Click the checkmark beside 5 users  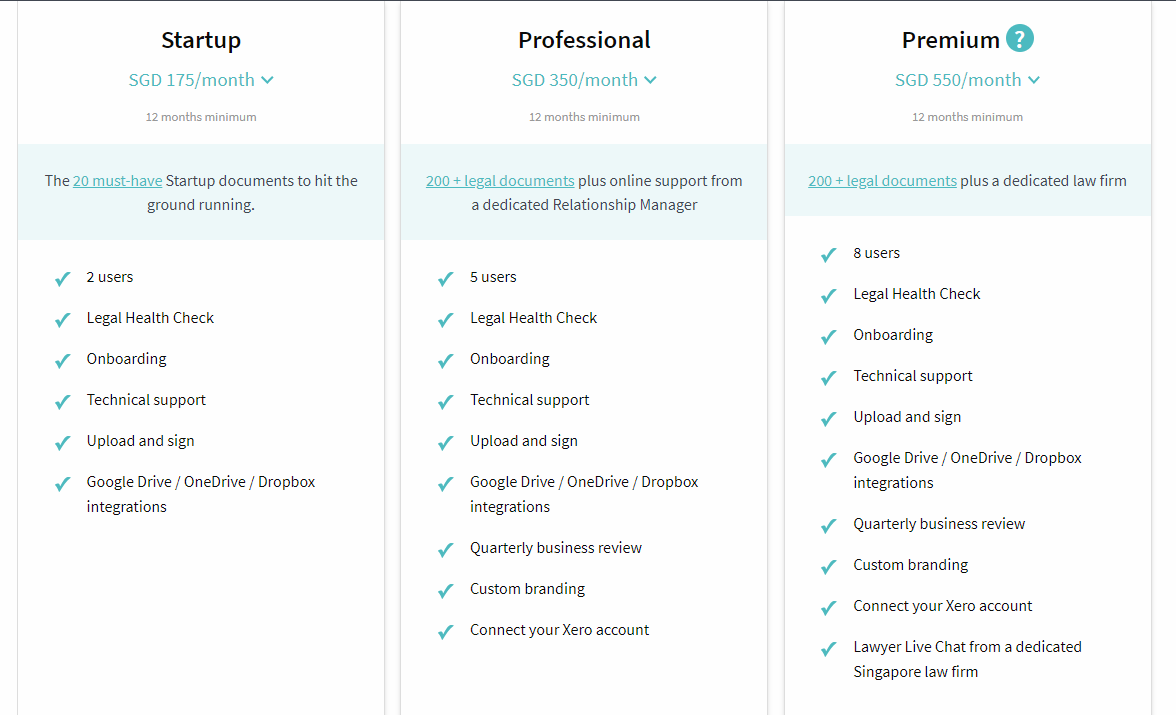point(446,279)
